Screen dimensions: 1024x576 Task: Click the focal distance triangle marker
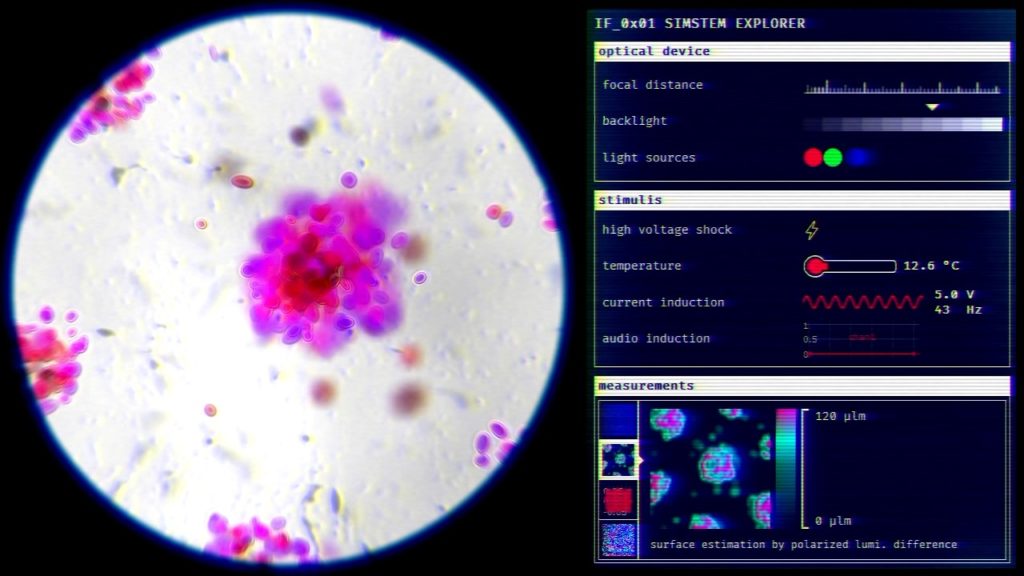point(932,106)
